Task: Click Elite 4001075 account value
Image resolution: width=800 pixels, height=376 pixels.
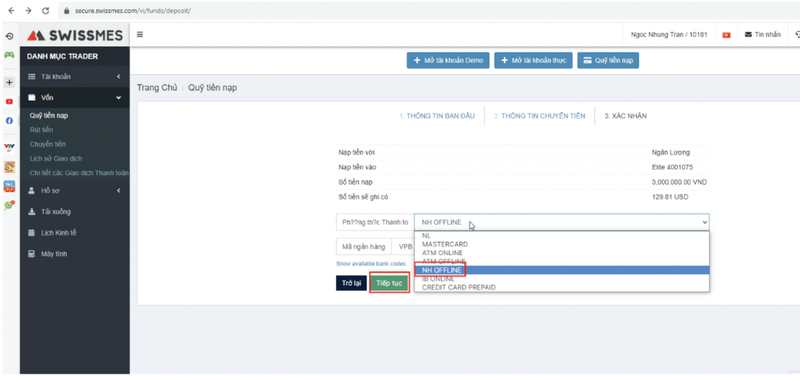Action: click(672, 167)
